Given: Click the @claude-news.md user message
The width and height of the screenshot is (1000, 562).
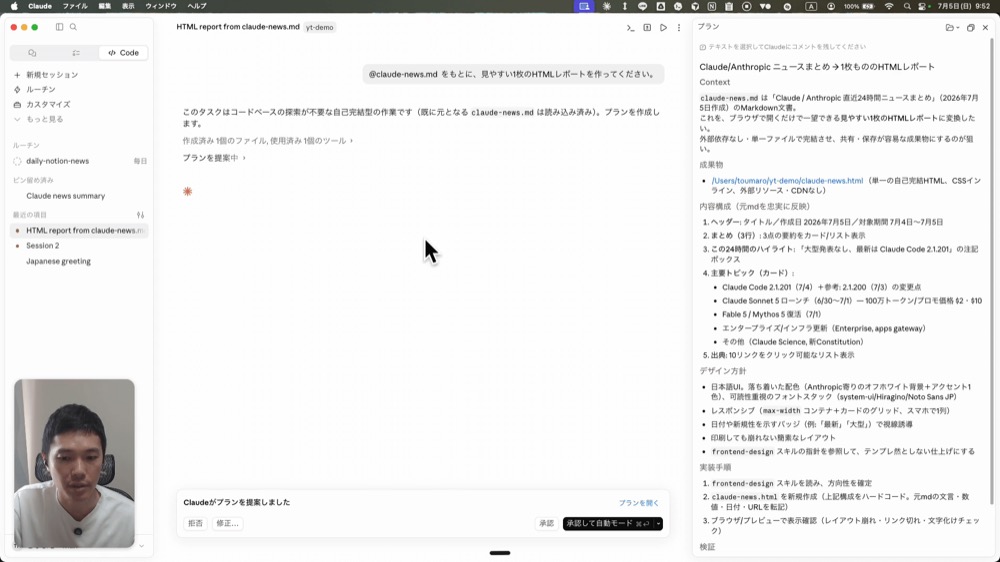Looking at the screenshot, I should click(513, 74).
